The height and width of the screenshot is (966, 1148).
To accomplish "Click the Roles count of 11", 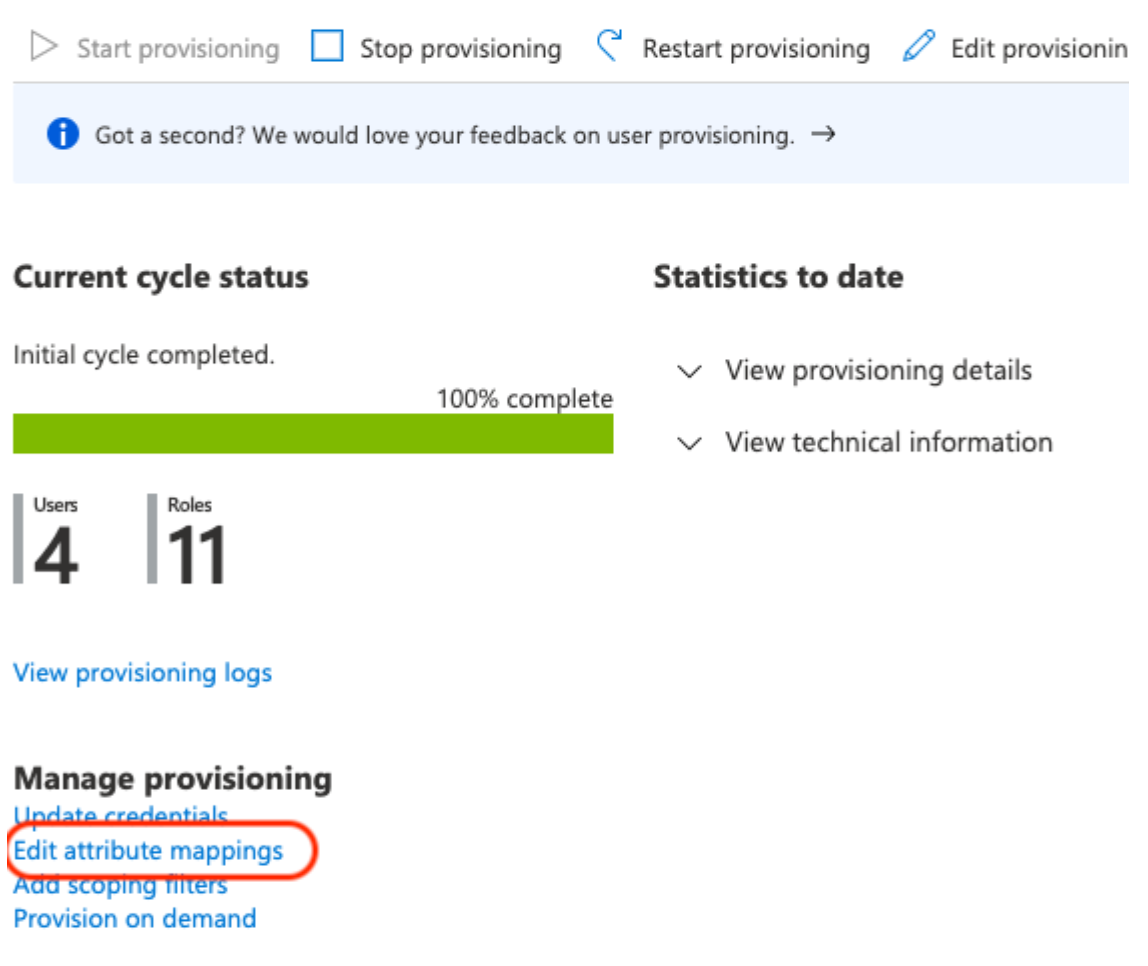I will (196, 554).
